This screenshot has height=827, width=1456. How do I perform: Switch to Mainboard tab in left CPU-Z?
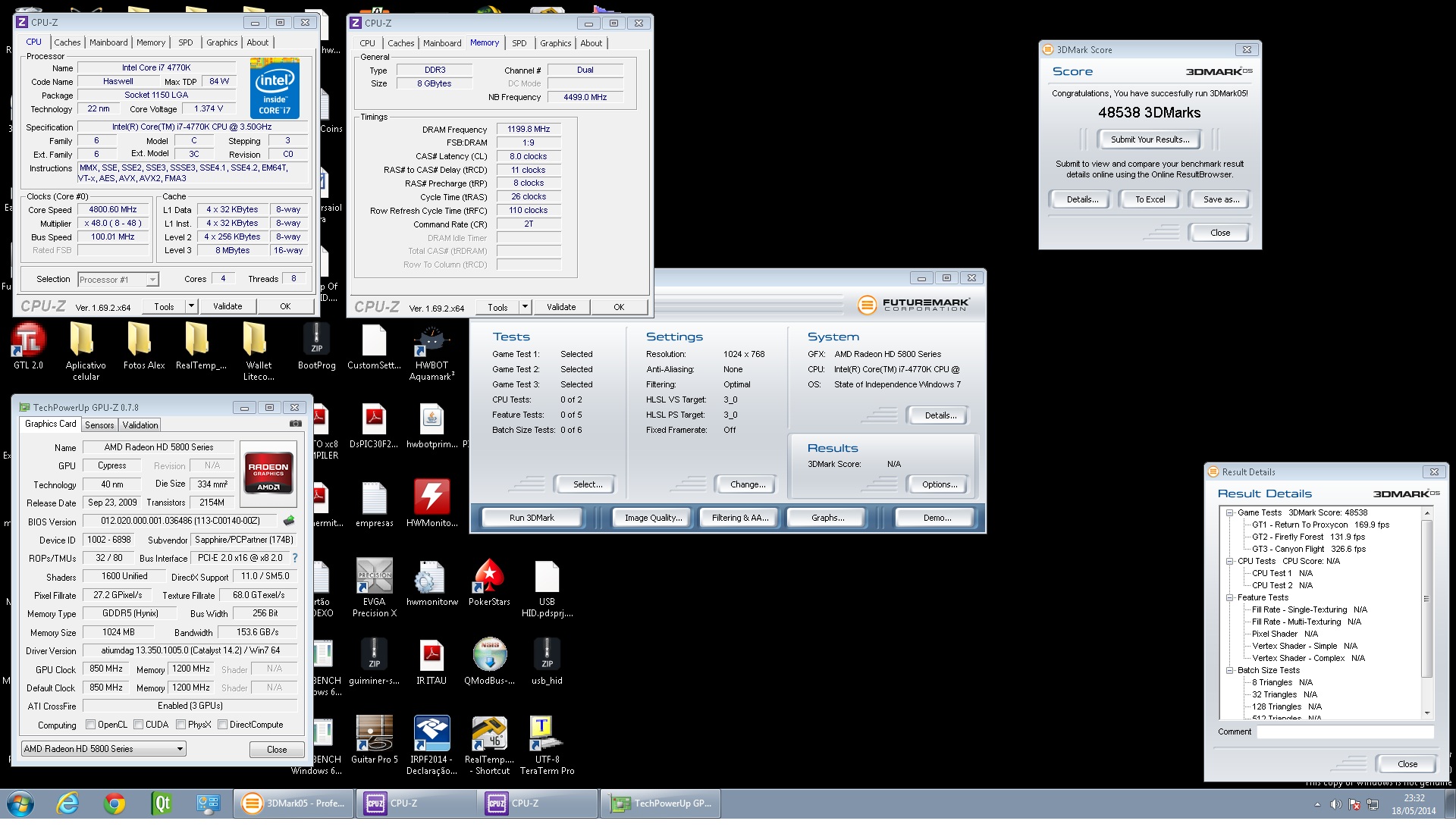click(x=108, y=43)
